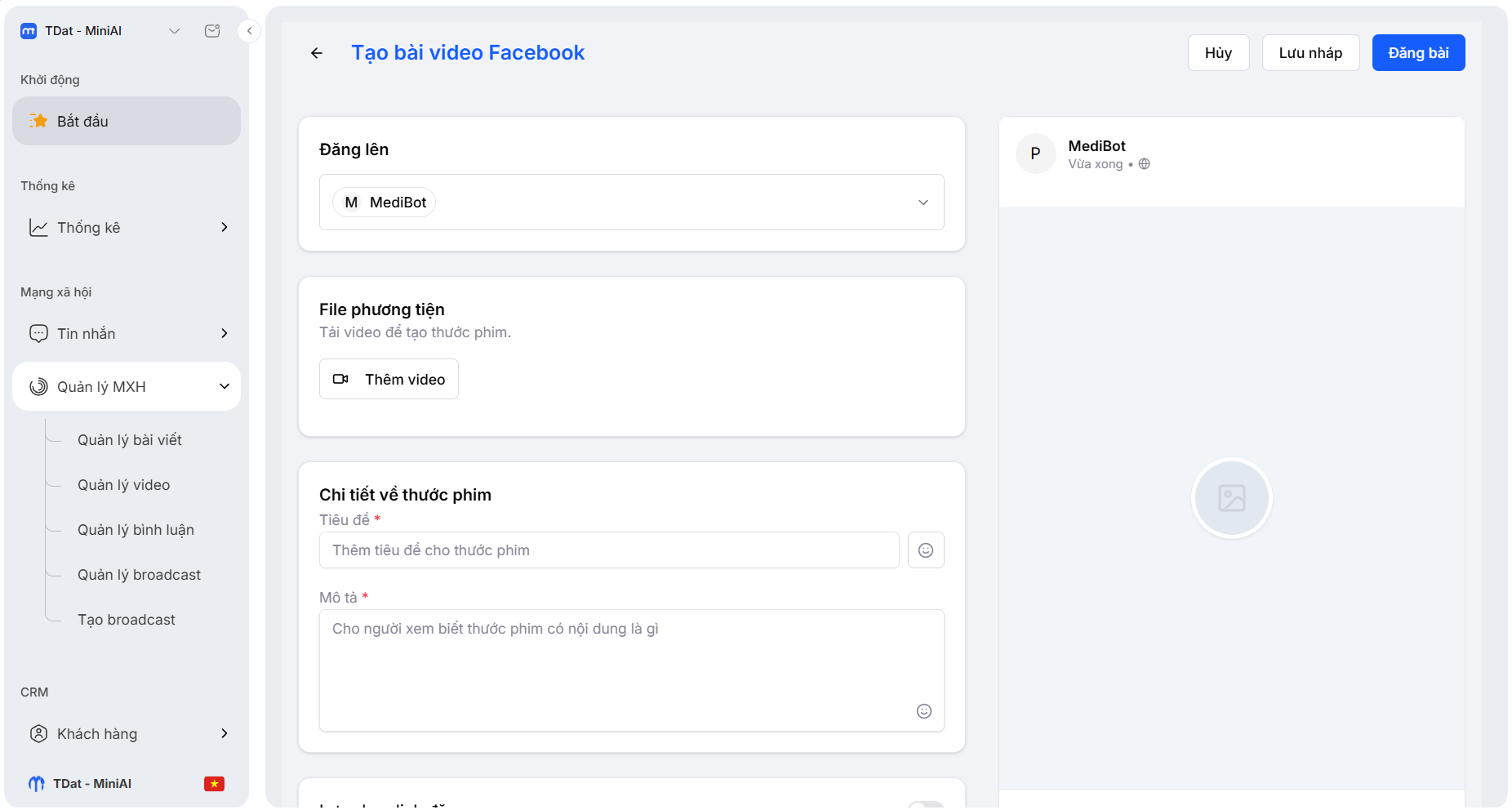Click the M badge in the MediBot chip
1512x810 pixels.
351,202
